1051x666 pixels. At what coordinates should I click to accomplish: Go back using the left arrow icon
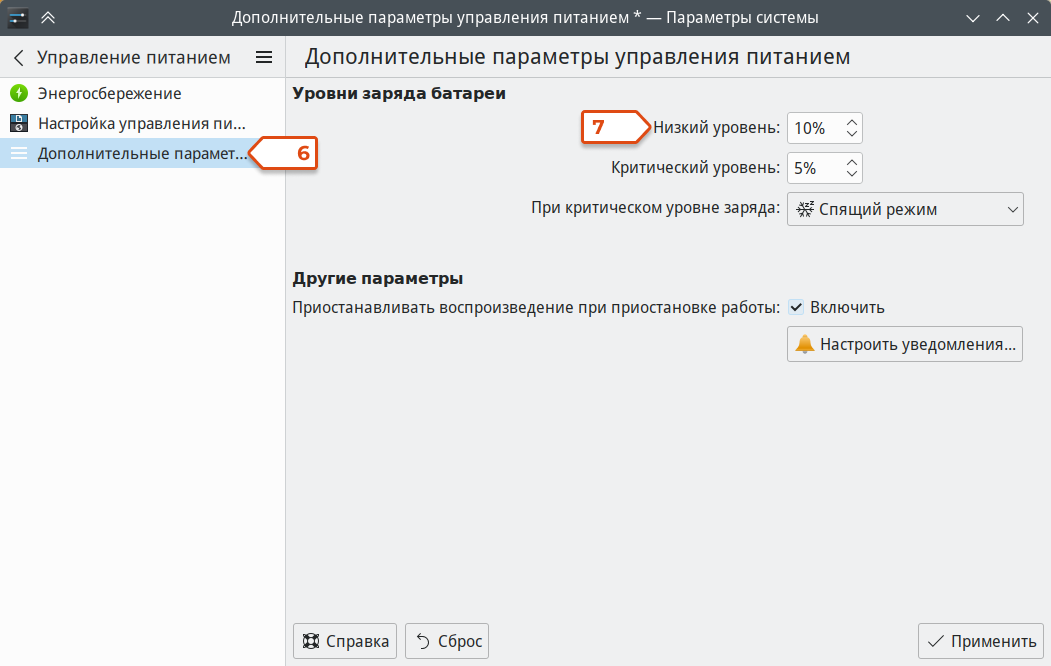coord(19,58)
